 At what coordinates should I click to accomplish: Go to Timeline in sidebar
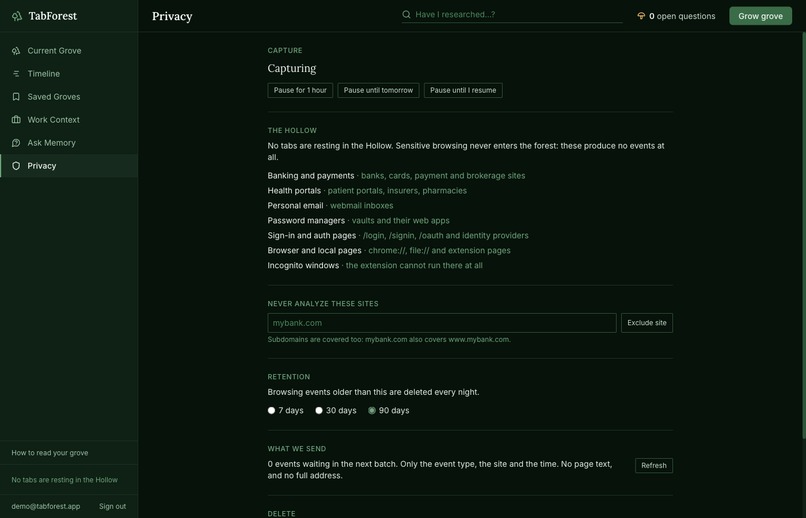pos(69,73)
